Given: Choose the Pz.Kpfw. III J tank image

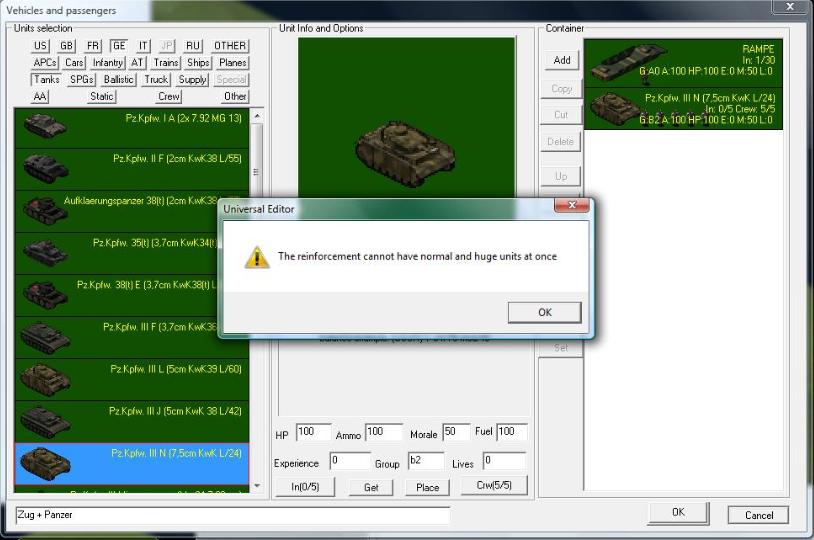Looking at the screenshot, I should click(45, 422).
